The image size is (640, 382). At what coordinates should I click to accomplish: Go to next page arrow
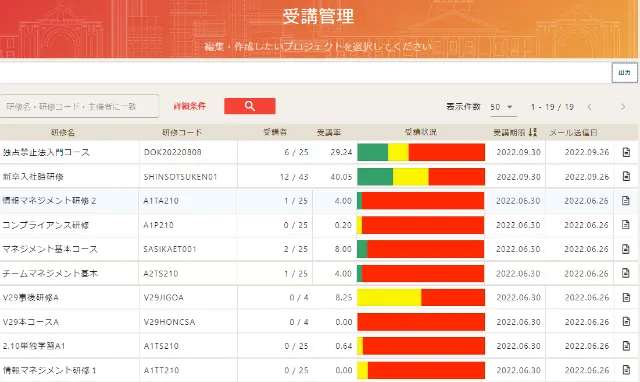coord(623,107)
